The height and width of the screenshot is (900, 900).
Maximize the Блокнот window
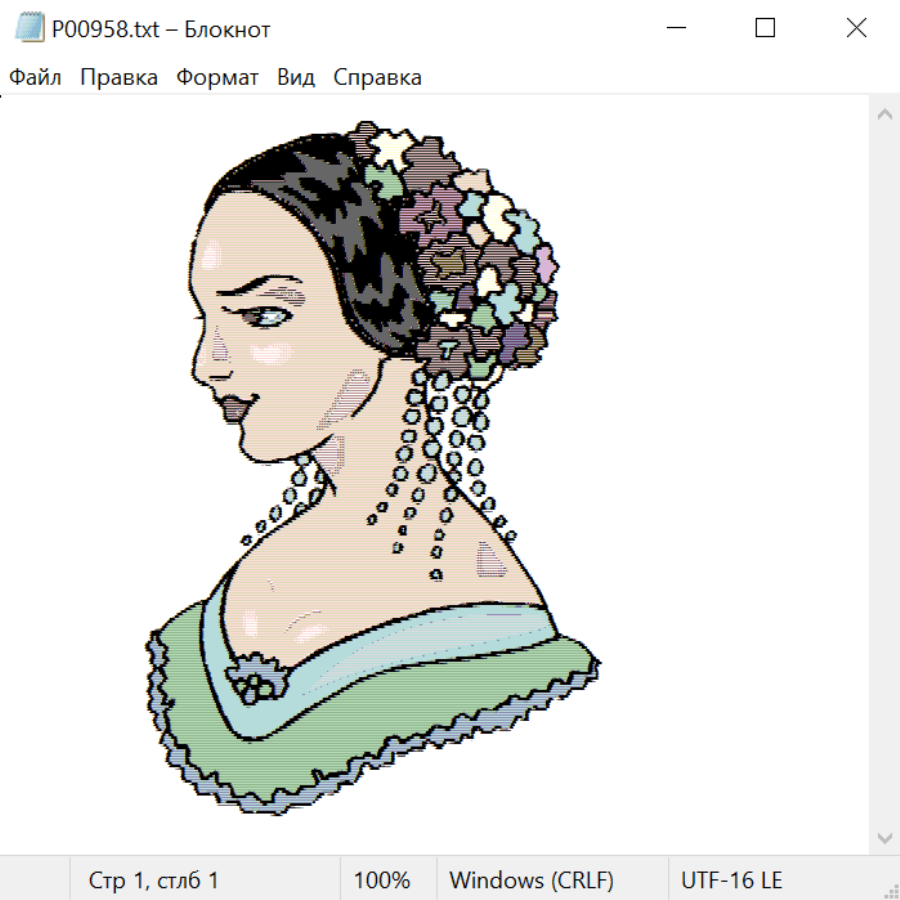point(765,29)
